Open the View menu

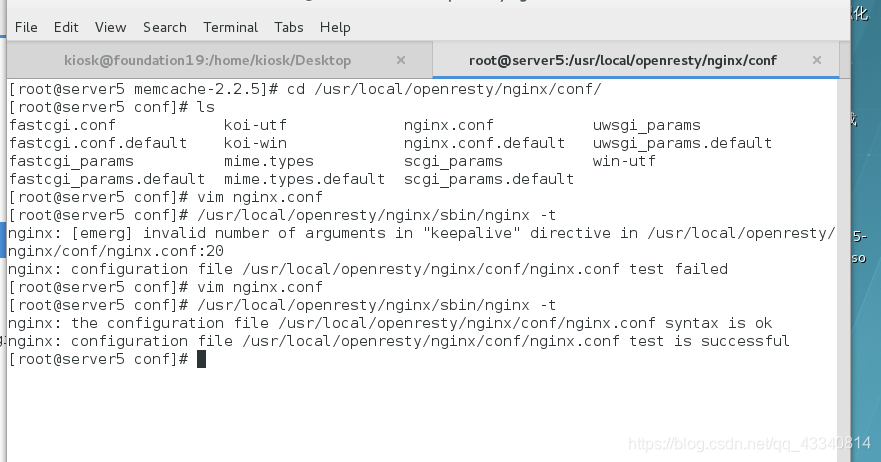pyautogui.click(x=110, y=27)
